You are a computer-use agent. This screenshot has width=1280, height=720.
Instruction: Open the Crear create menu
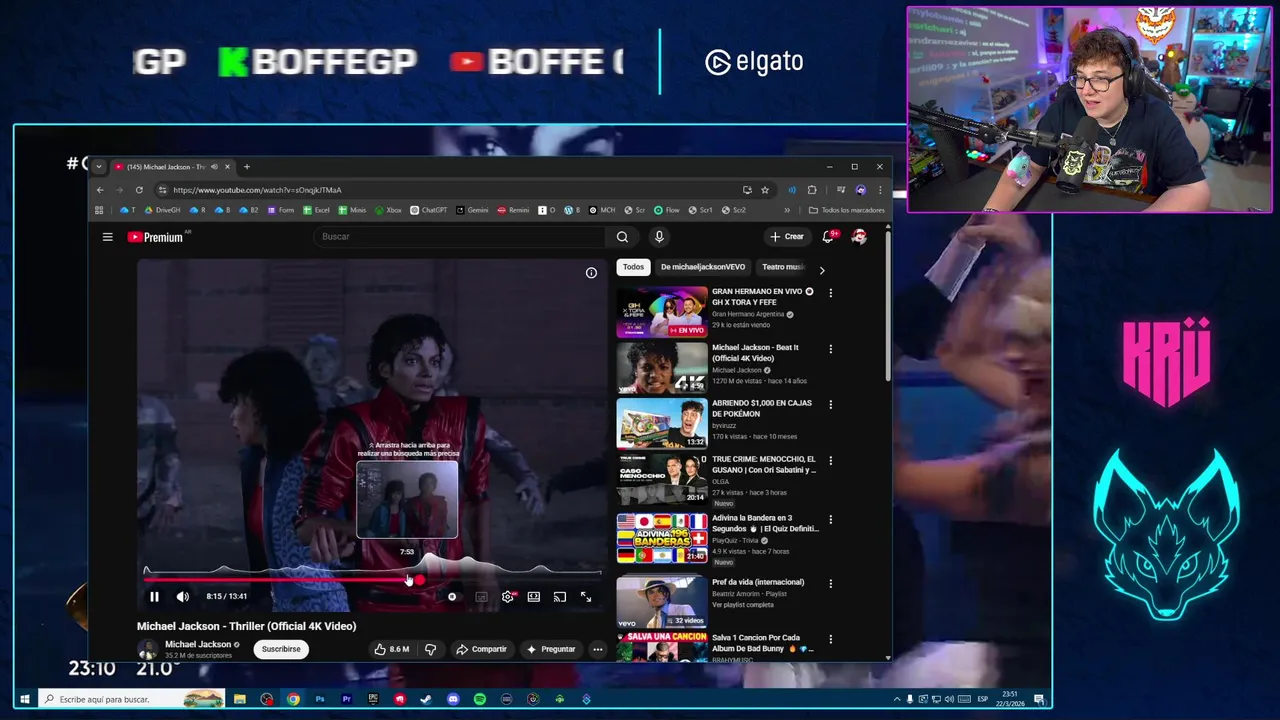(x=787, y=237)
